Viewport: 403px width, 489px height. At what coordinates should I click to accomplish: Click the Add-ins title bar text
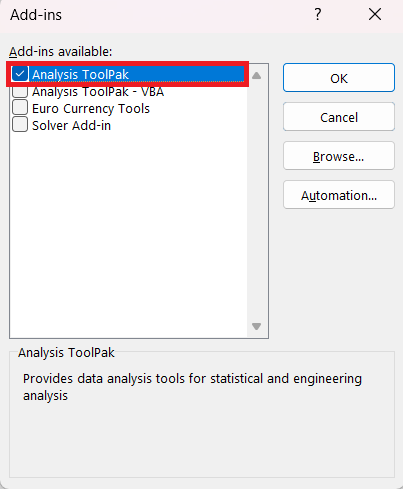click(36, 15)
